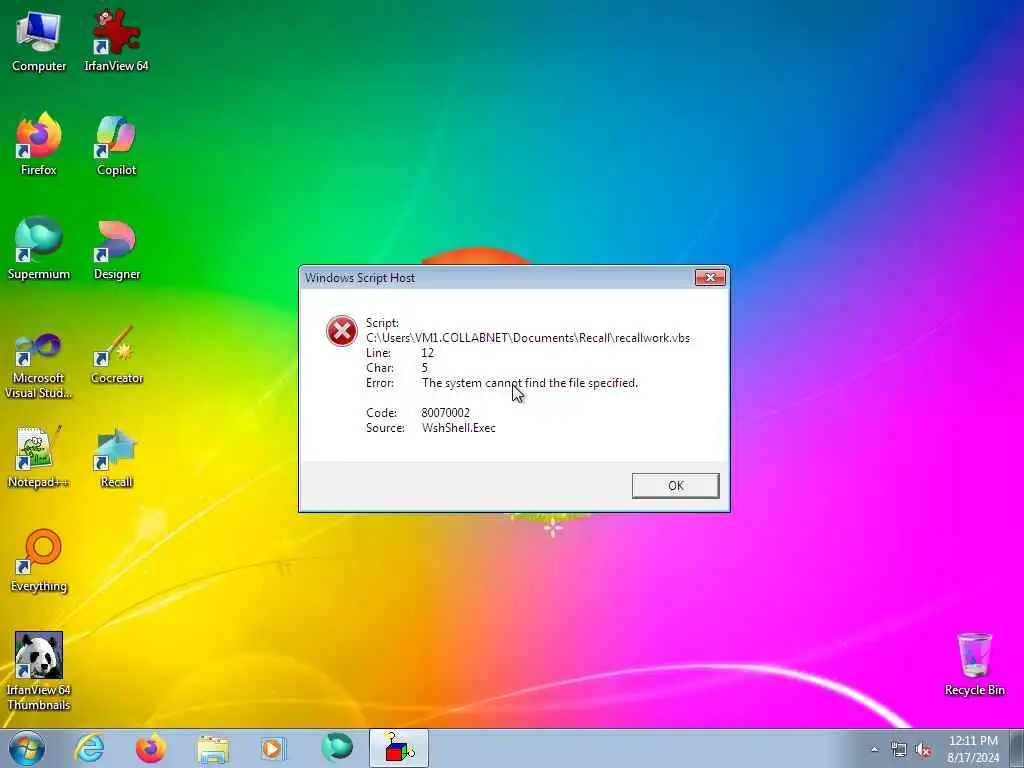
Task: Open the IrfanView 64 Thumbnails shortcut
Action: [x=39, y=671]
